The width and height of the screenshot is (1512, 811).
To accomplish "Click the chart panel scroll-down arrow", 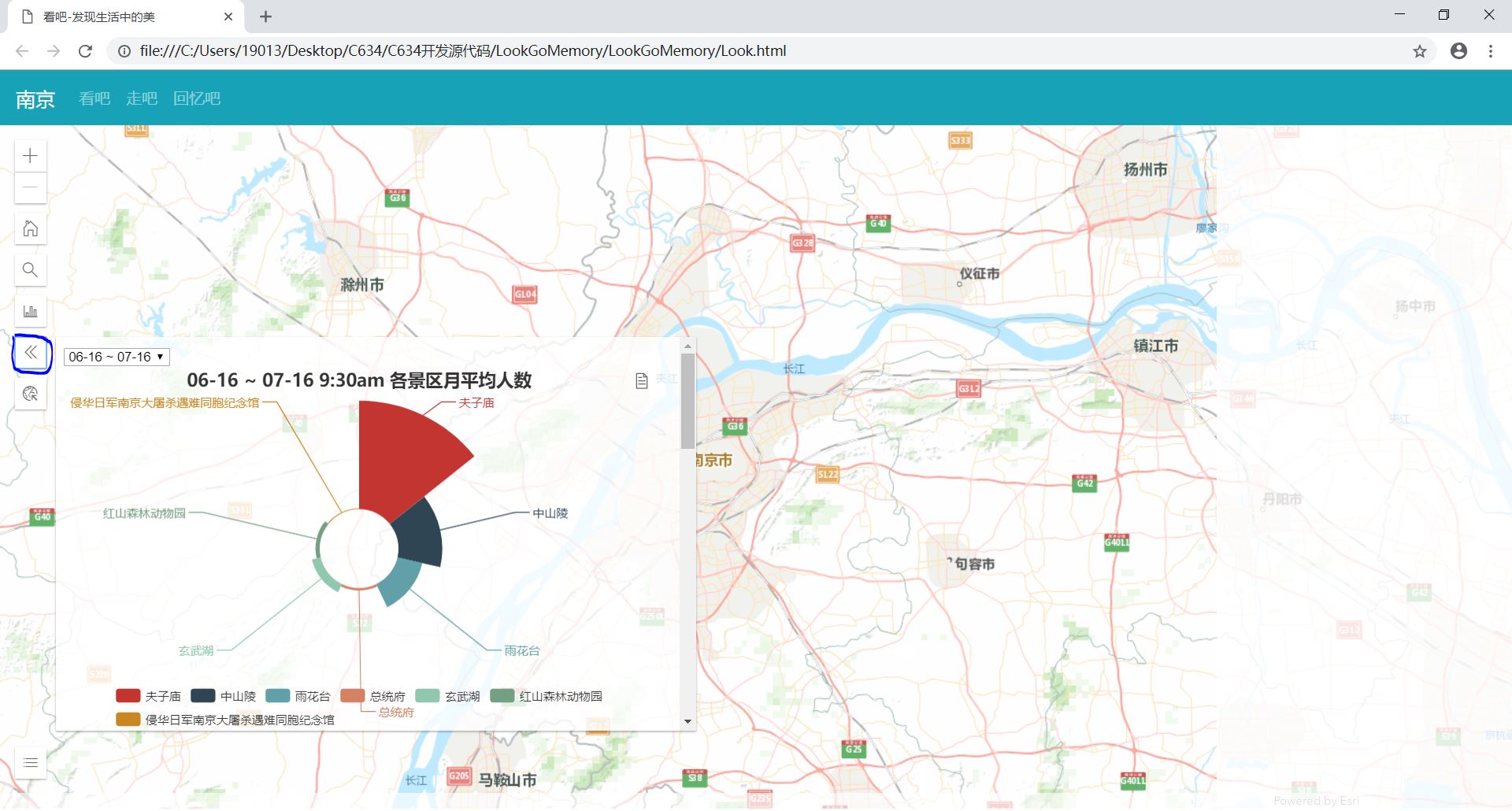I will (687, 721).
